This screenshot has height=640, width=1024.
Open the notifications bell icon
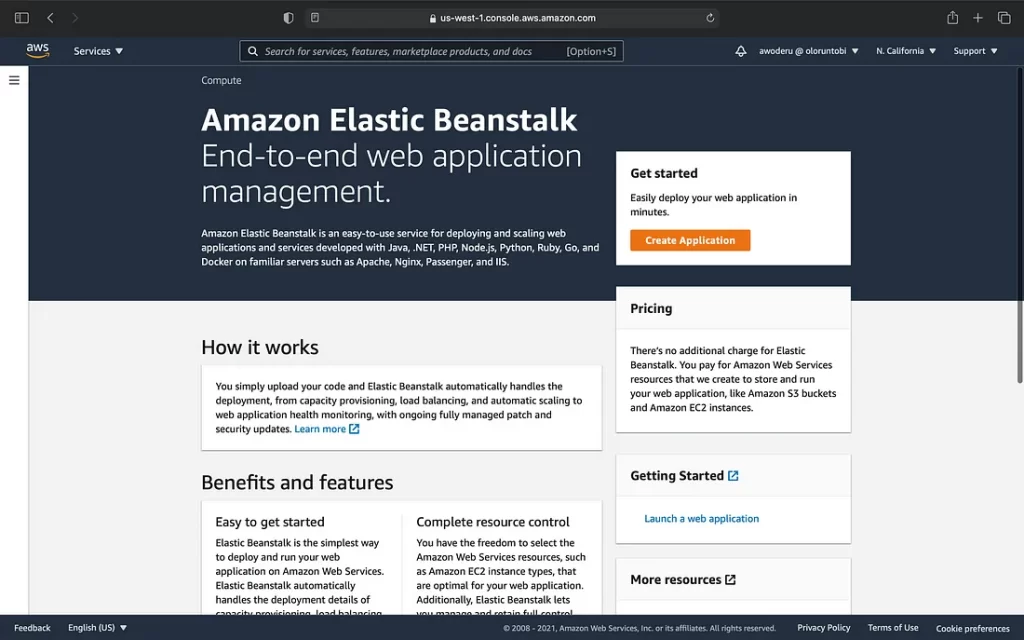[741, 51]
